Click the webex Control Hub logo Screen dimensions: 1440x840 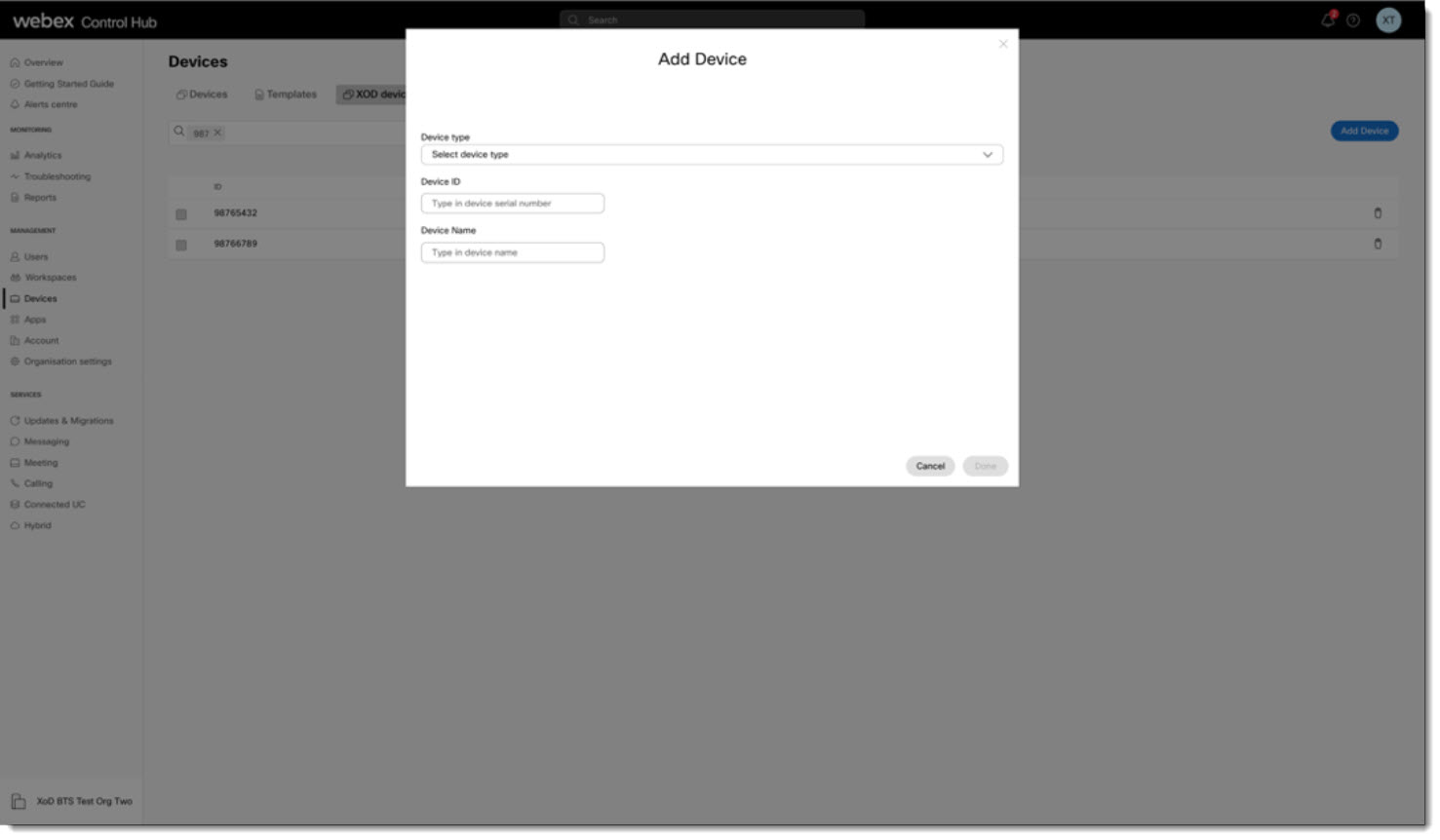(x=85, y=20)
